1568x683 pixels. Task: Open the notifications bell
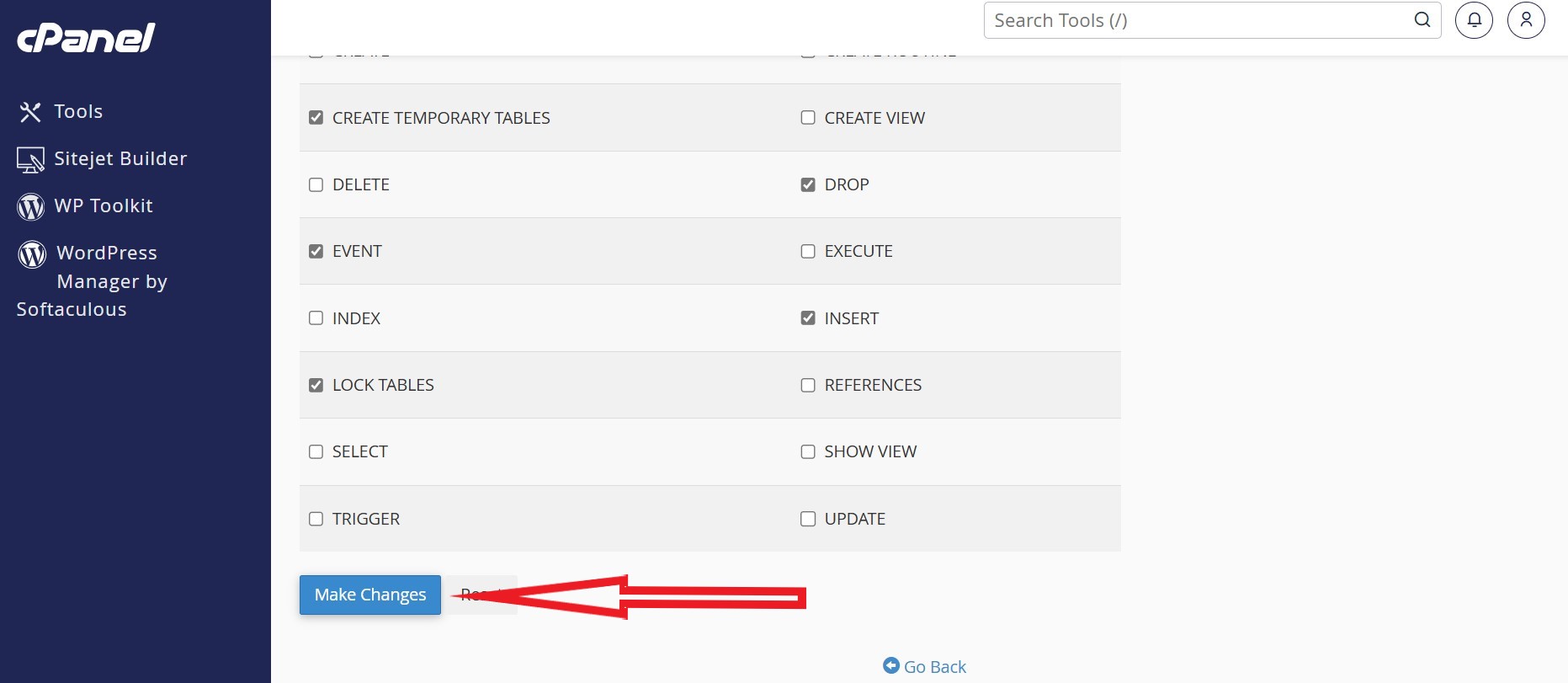[x=1474, y=20]
